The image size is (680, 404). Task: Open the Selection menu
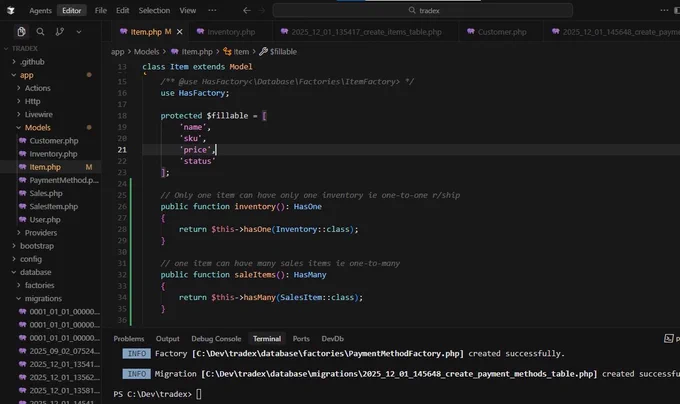(x=154, y=10)
